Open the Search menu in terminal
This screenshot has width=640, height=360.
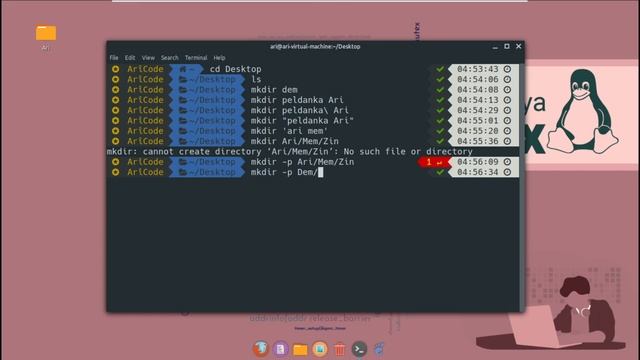(169, 58)
